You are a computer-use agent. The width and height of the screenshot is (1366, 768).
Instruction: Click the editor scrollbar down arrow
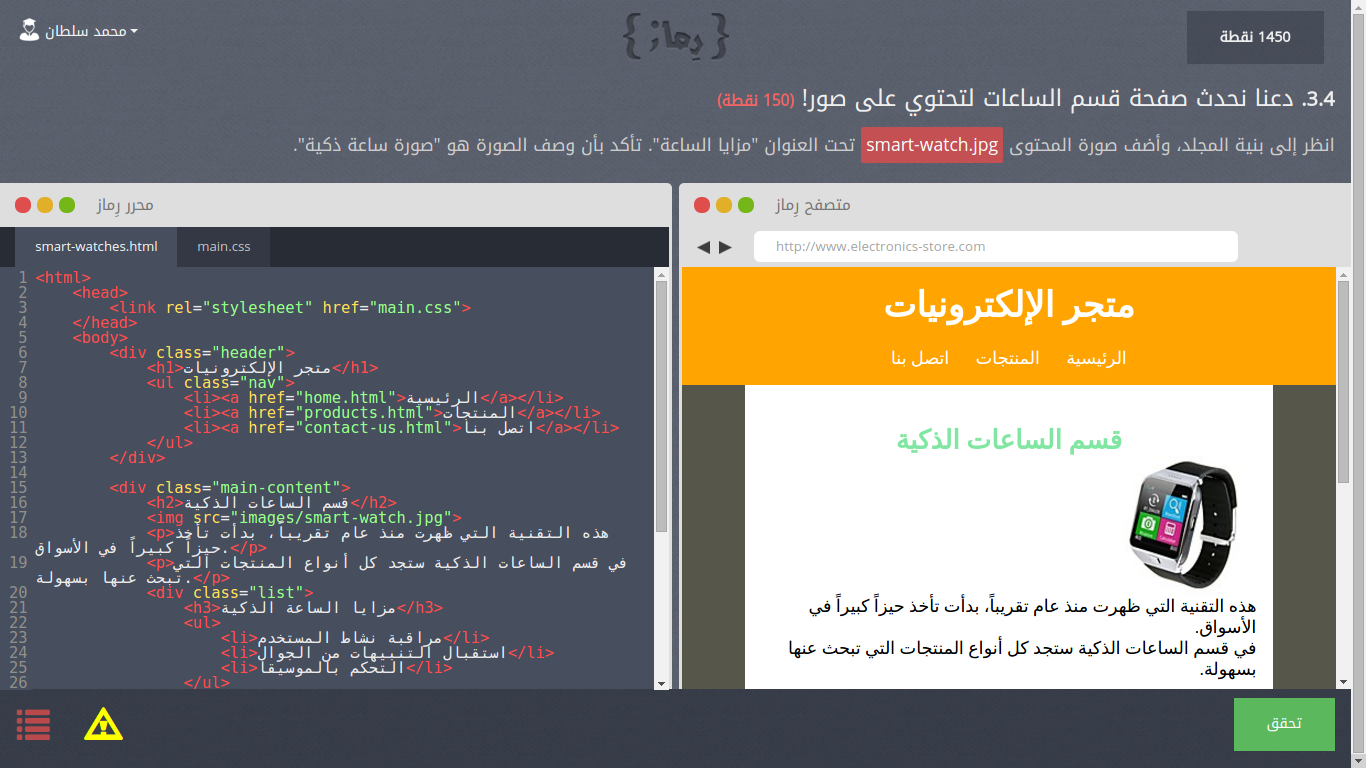click(661, 683)
